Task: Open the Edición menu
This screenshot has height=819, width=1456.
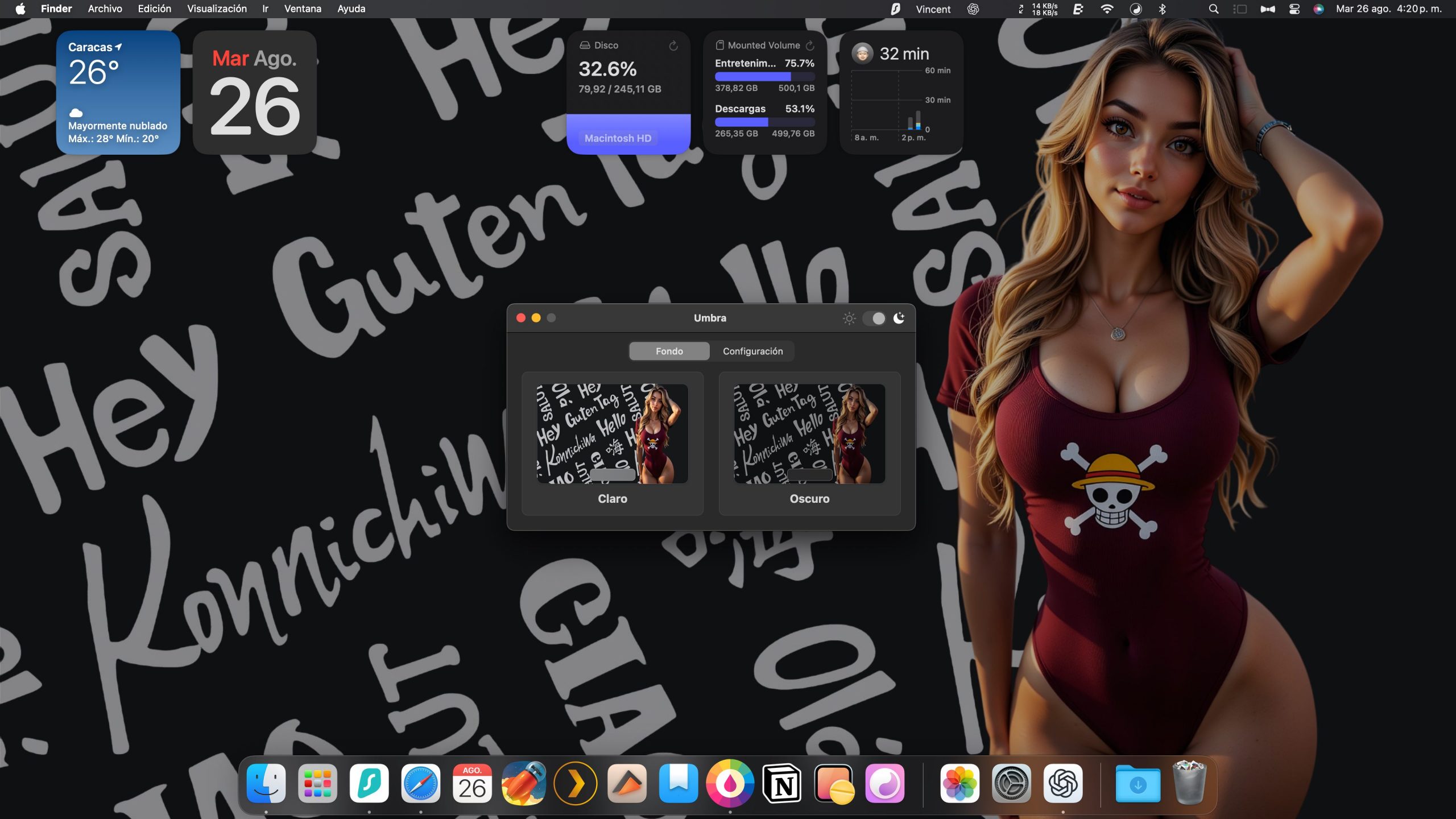Action: coord(154,9)
